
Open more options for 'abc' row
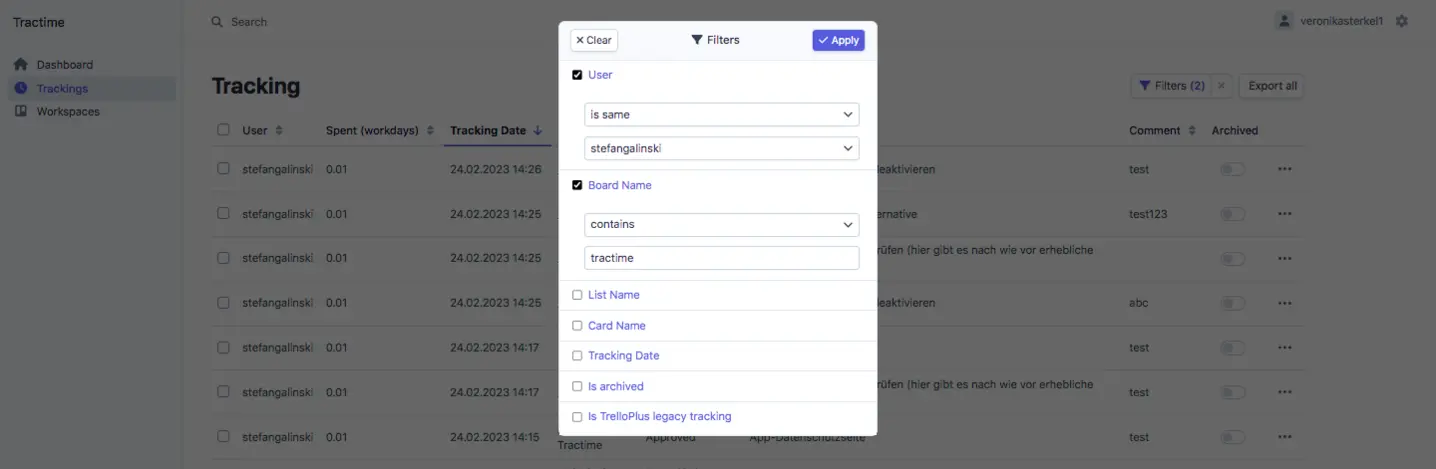1285,303
